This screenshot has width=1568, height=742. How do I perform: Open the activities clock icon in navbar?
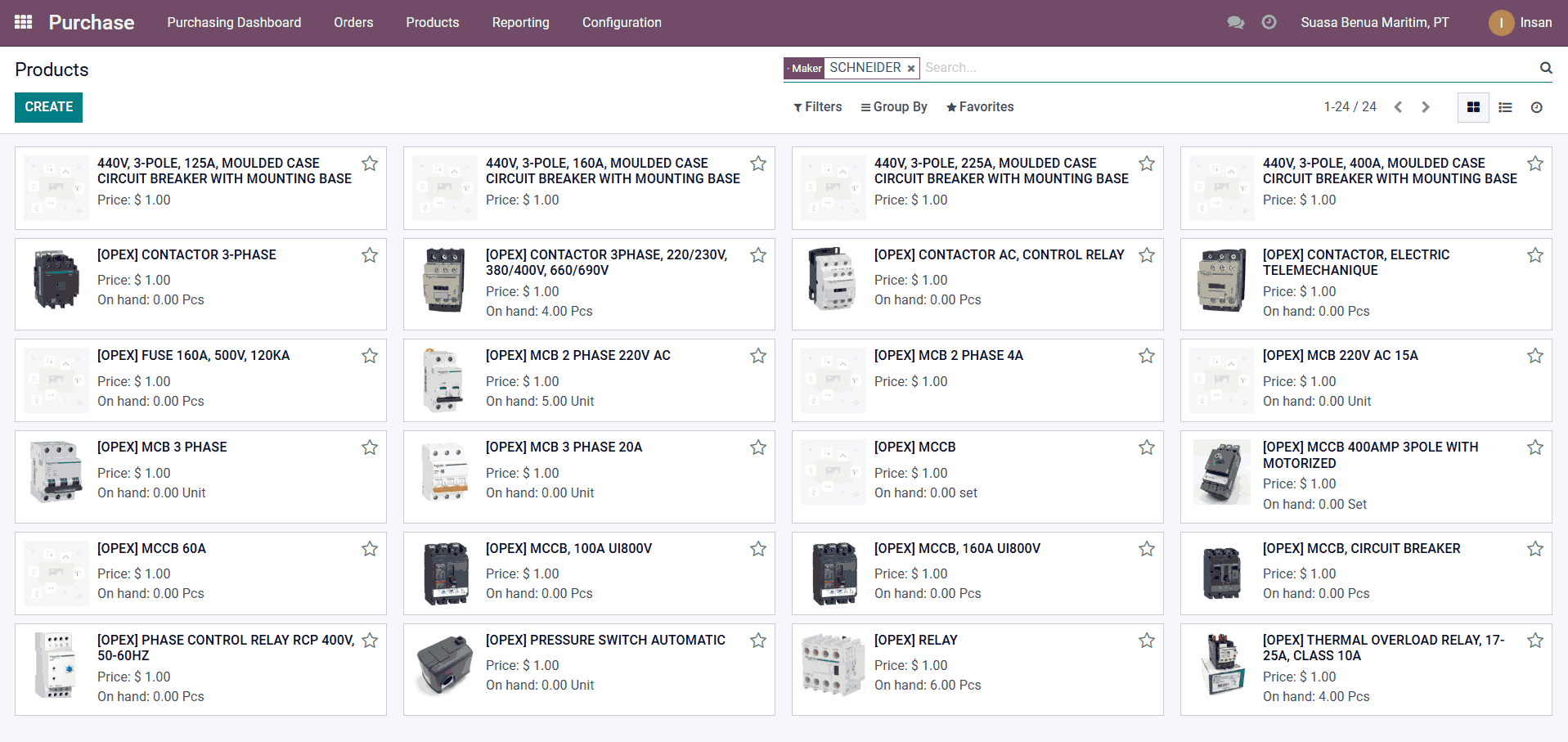[x=1269, y=22]
